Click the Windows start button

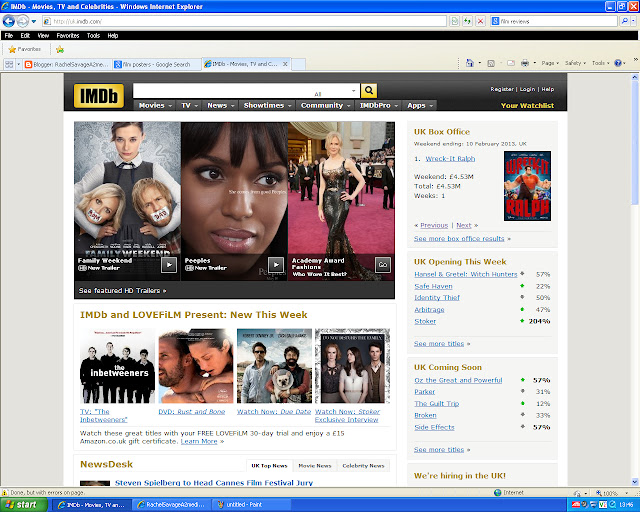[x=24, y=505]
